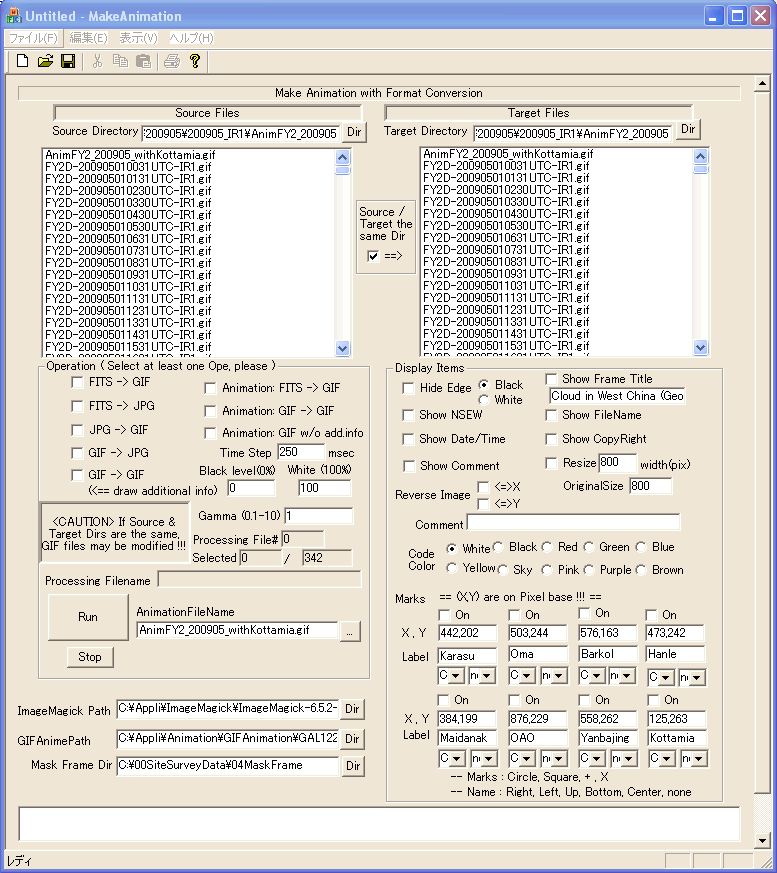Enable the FITS -> GIF checkbox
Screen dimensions: 777x873
point(78,382)
